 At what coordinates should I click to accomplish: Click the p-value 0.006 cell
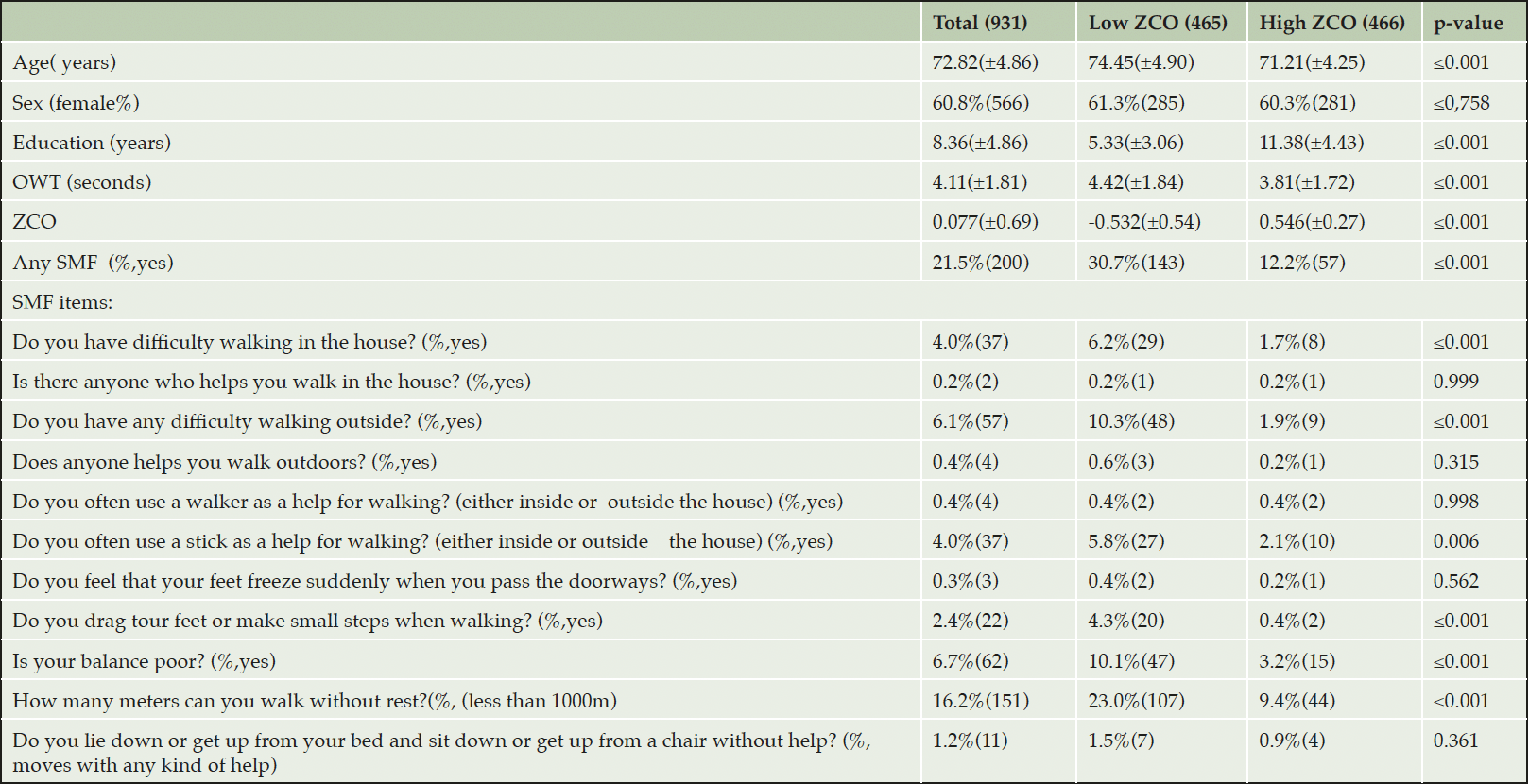1455,541
